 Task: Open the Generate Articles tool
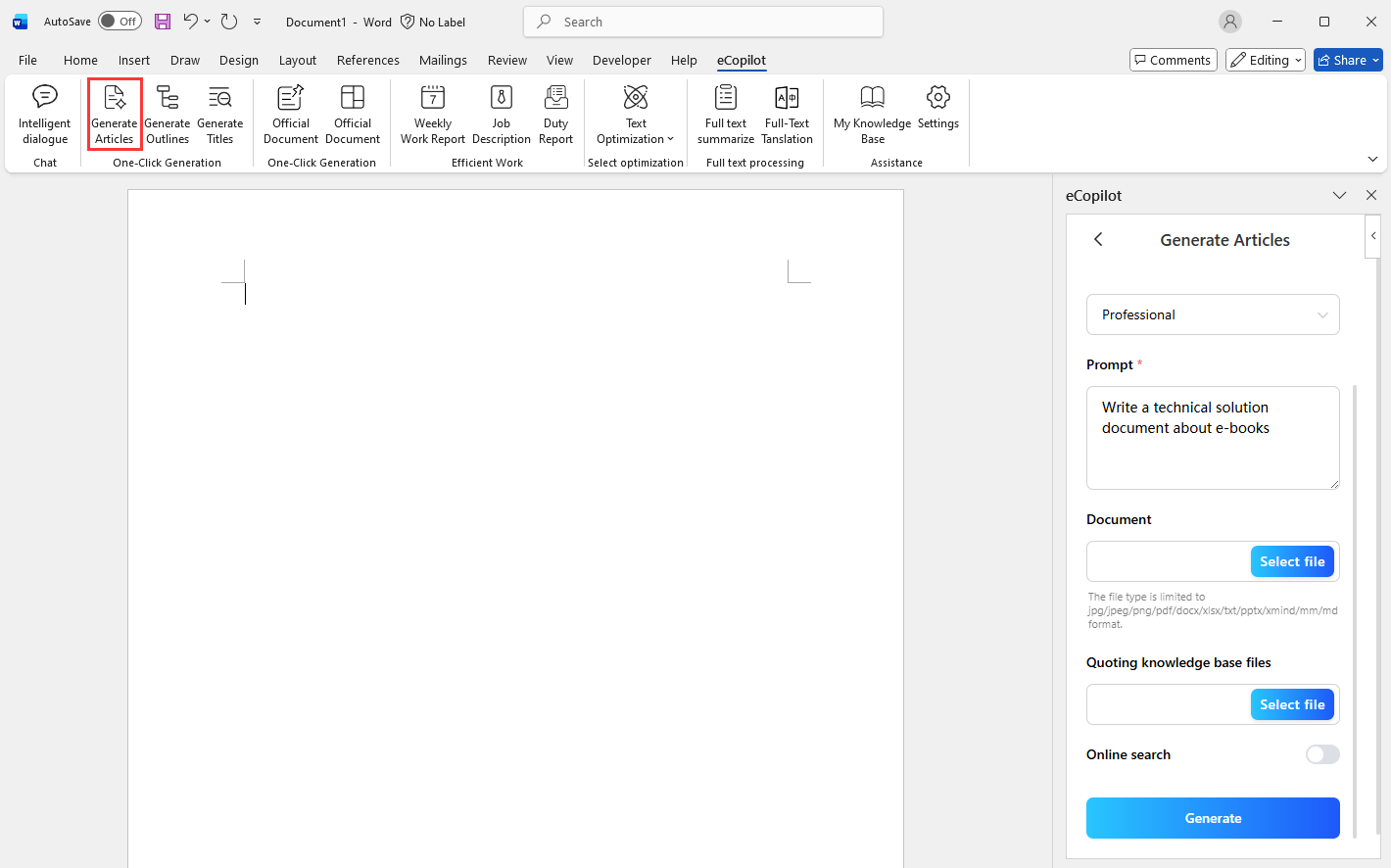point(114,113)
